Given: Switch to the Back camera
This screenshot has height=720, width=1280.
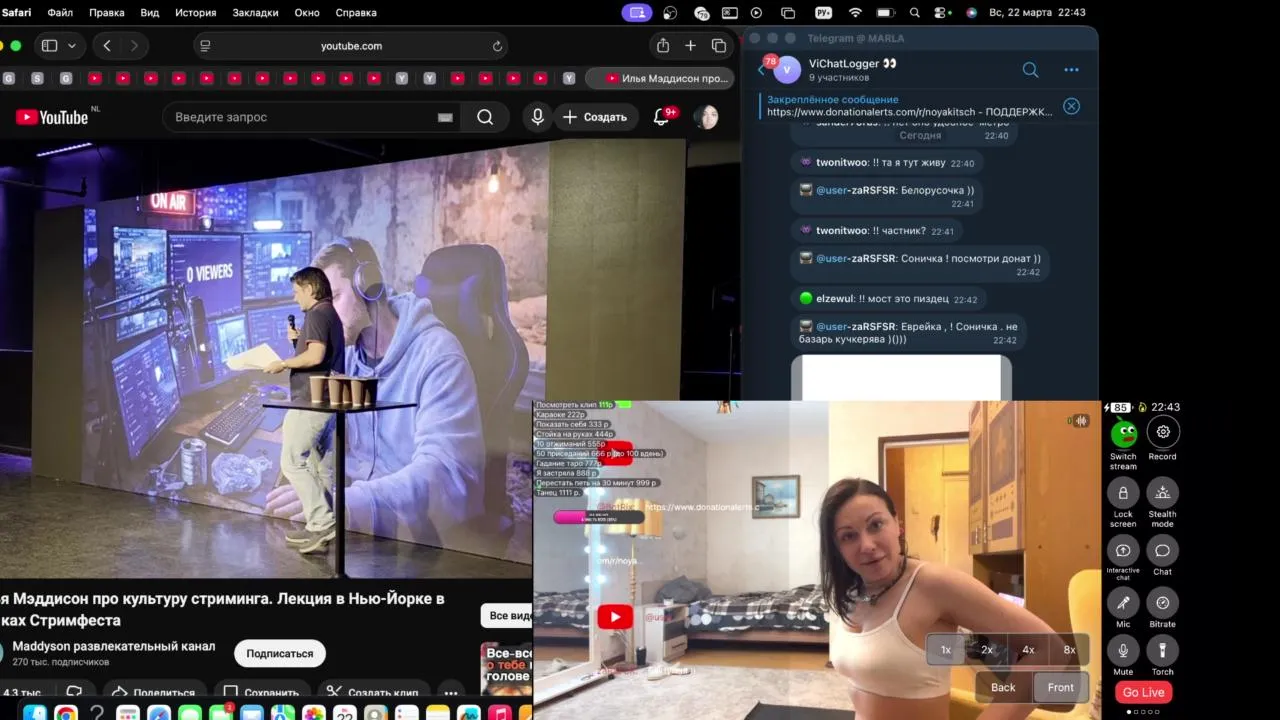Looking at the screenshot, I should [1003, 687].
